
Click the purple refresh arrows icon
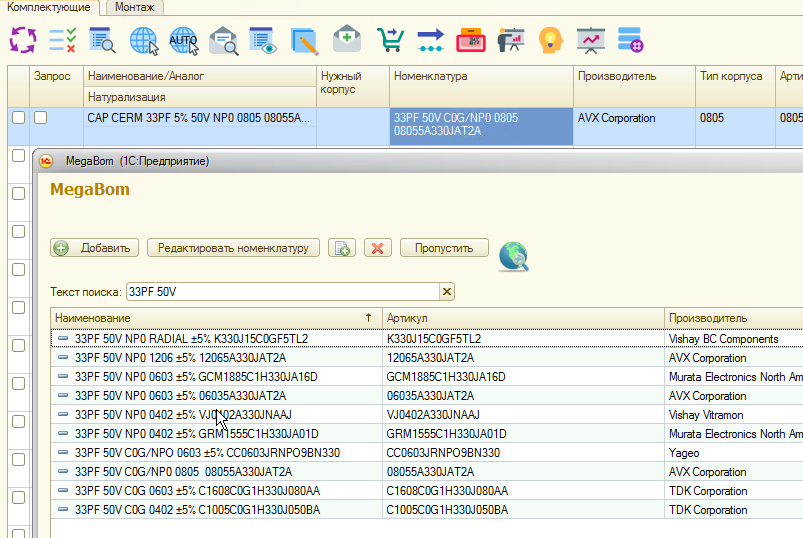pyautogui.click(x=22, y=40)
